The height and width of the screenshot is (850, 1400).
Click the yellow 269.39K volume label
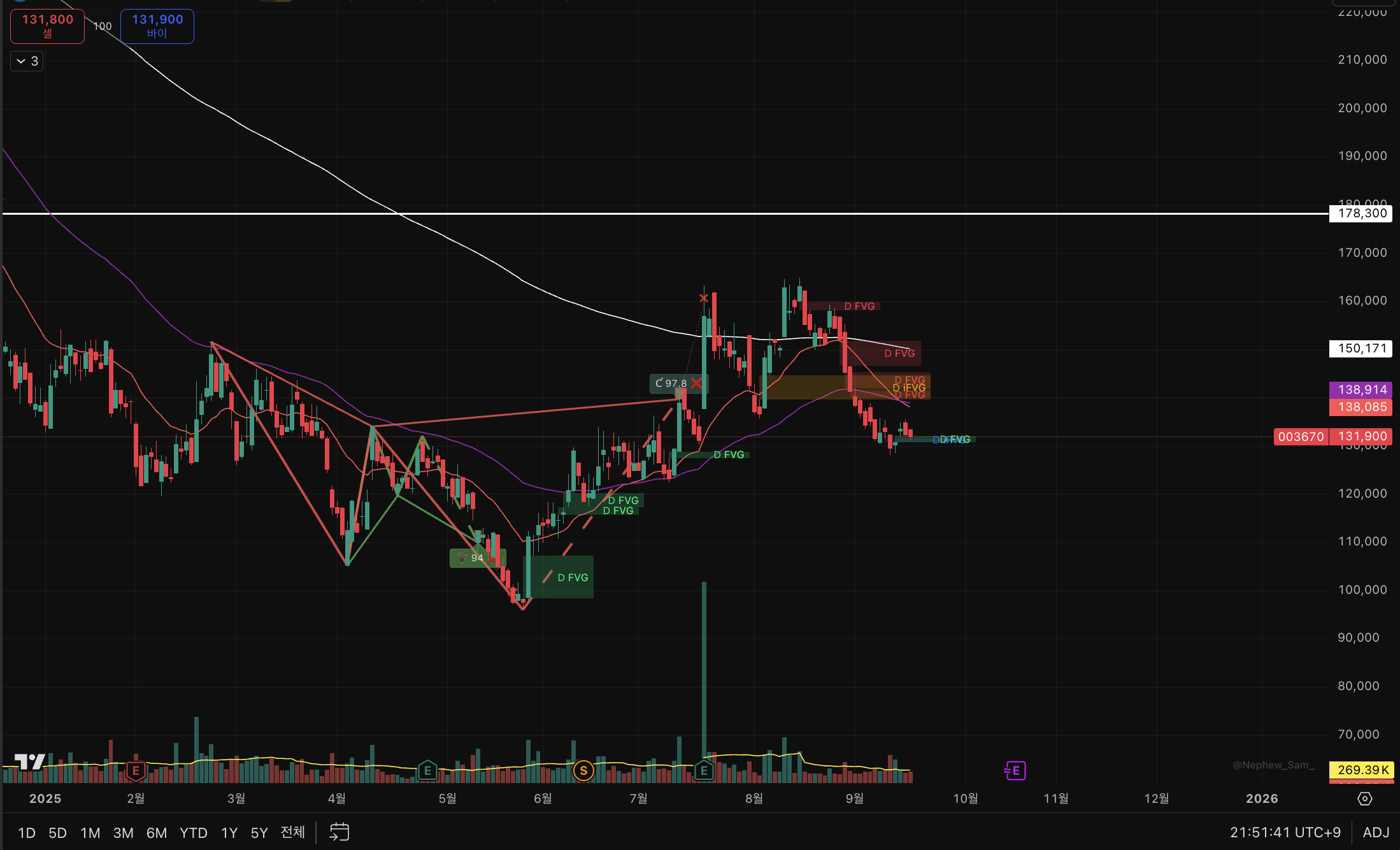coord(1362,770)
